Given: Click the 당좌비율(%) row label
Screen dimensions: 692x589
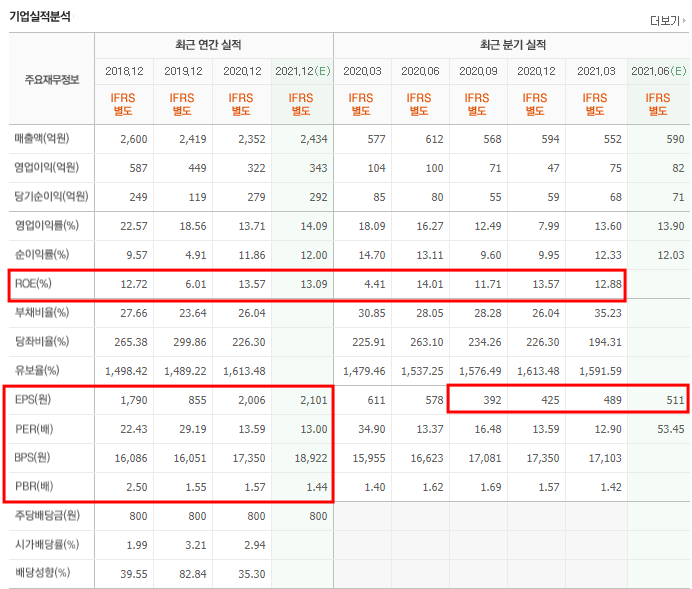Looking at the screenshot, I should 42,341.
